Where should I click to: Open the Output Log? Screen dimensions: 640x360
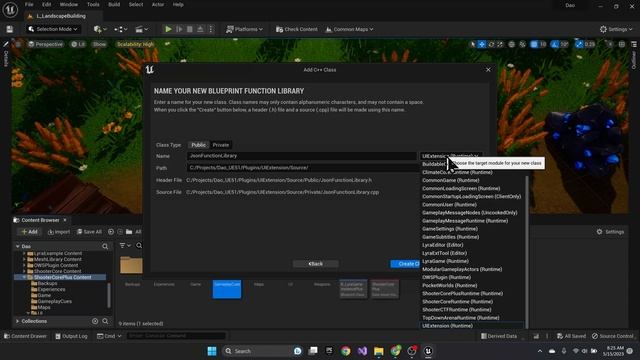71,336
